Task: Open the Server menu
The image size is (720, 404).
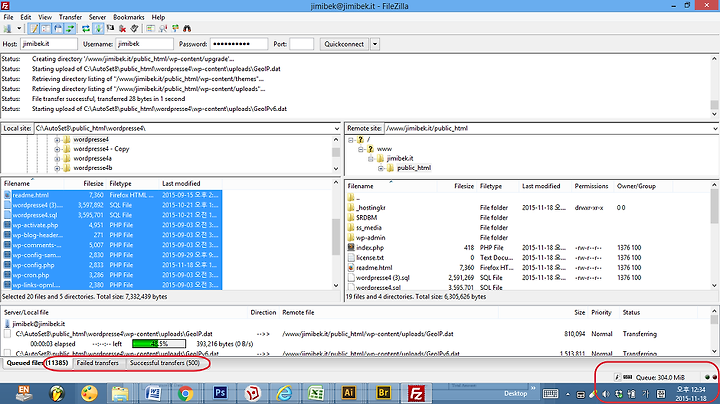Action: [97, 17]
